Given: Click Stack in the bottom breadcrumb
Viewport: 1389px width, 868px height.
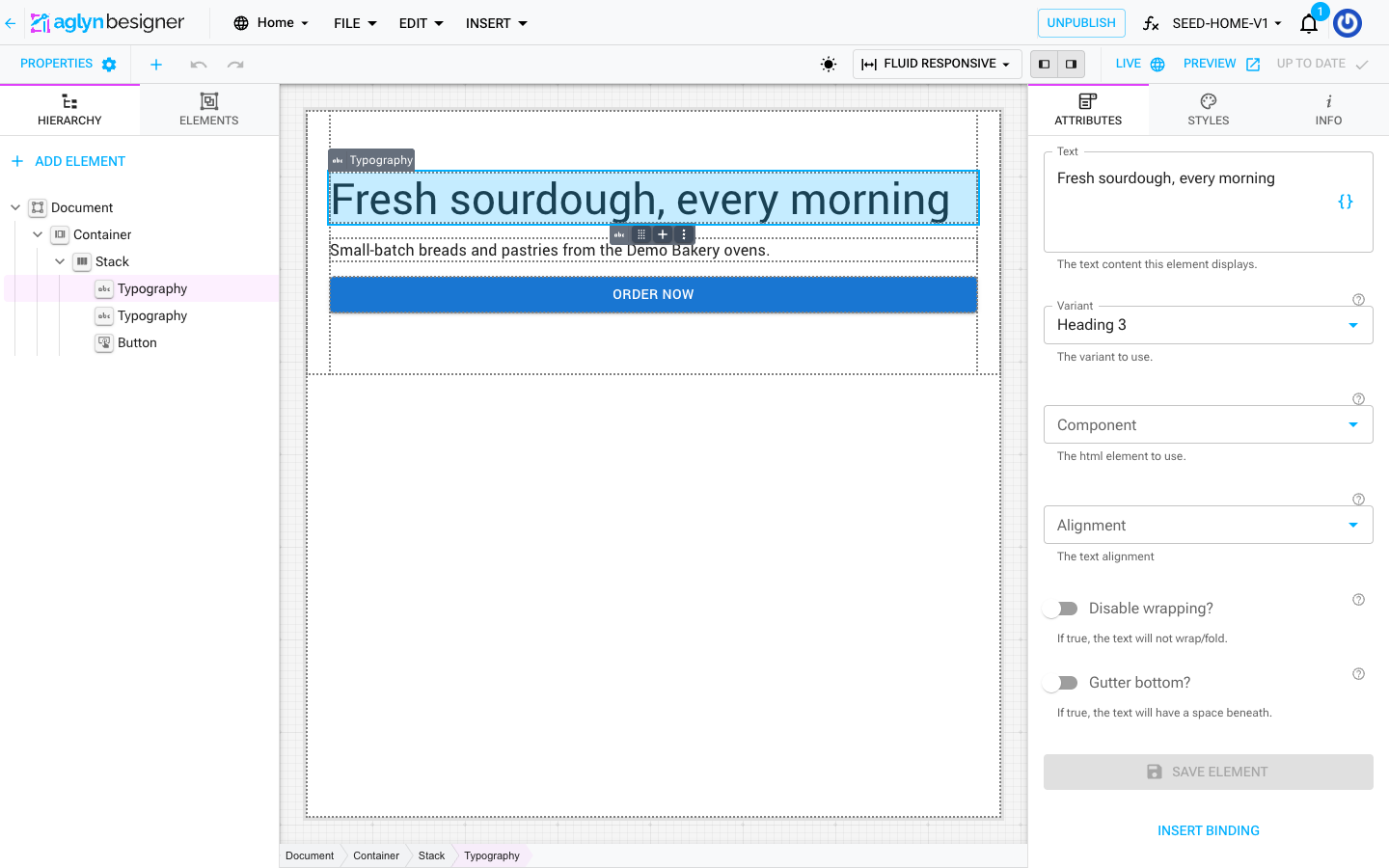Looking at the screenshot, I should [x=431, y=855].
